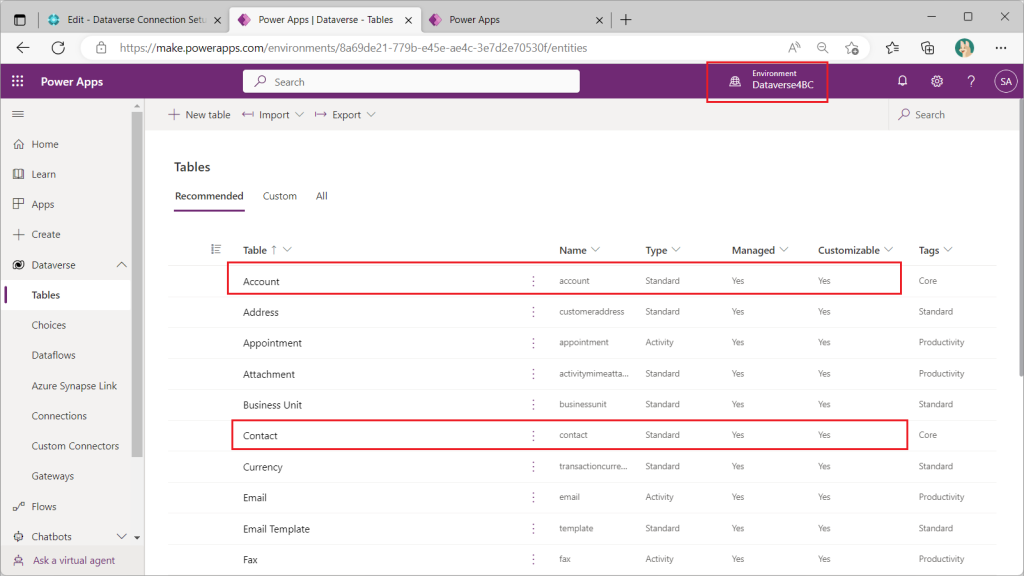Open the Business Unit table

(272, 405)
